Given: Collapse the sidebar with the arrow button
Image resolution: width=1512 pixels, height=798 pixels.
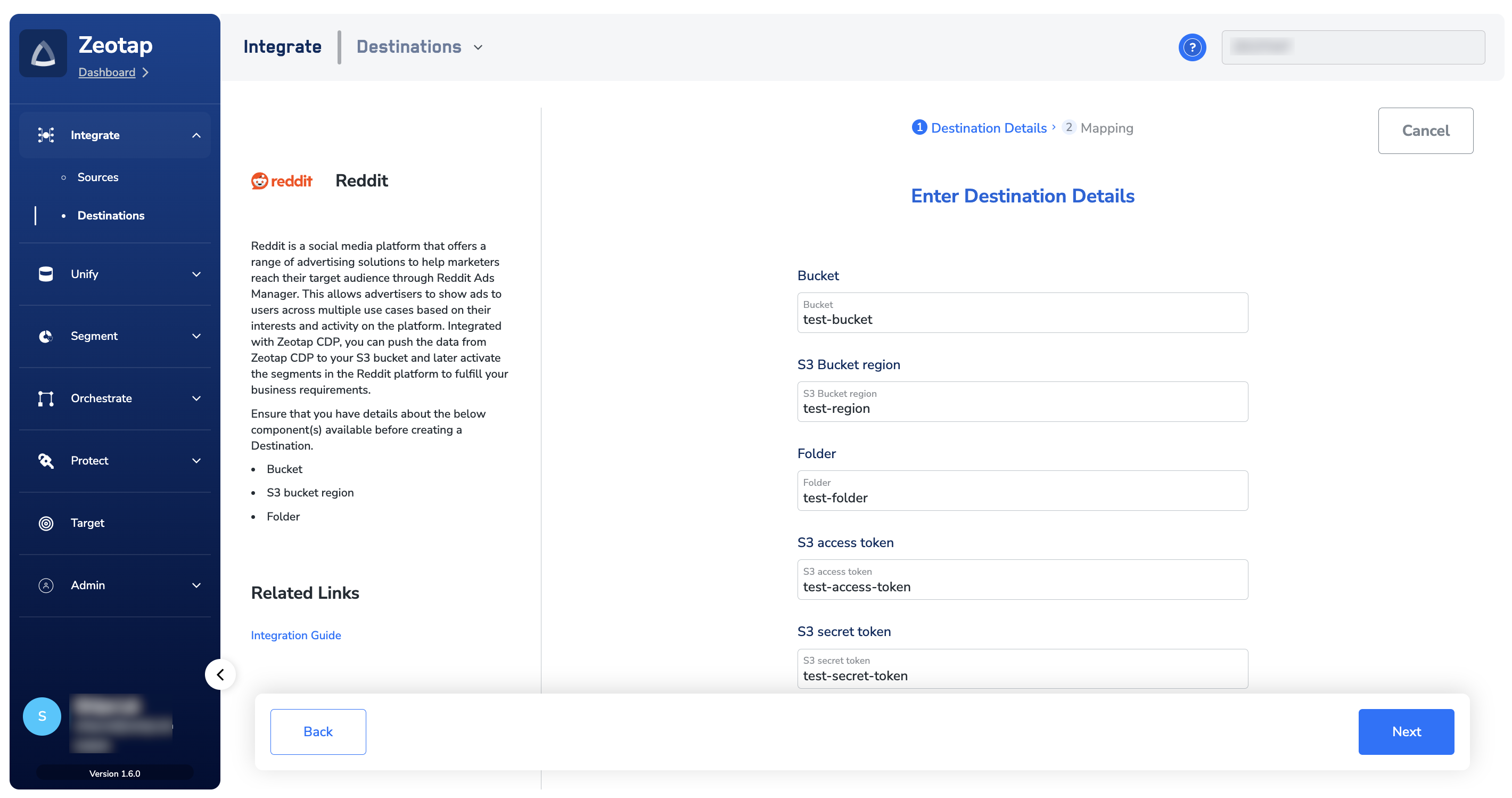Looking at the screenshot, I should (220, 675).
